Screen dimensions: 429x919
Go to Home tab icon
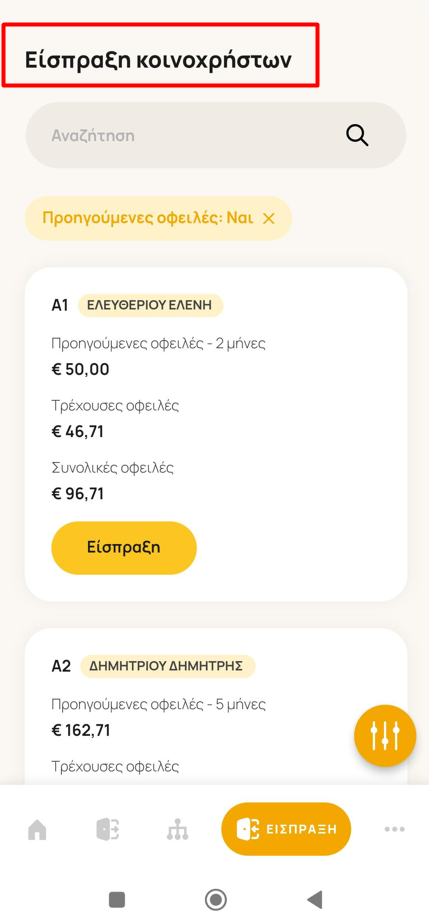click(38, 829)
